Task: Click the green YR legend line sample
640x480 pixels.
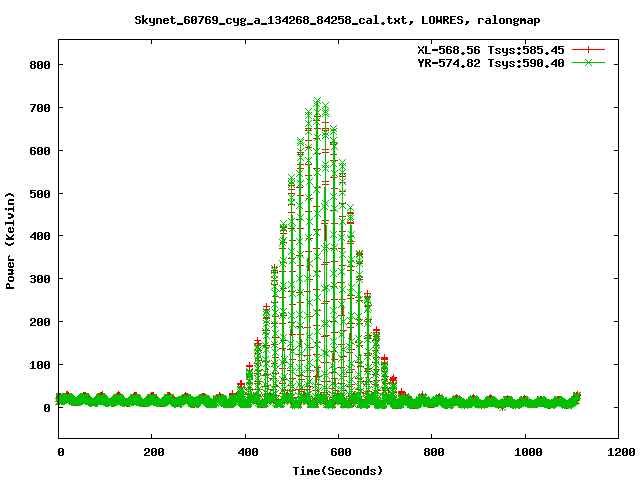Action: click(588, 63)
